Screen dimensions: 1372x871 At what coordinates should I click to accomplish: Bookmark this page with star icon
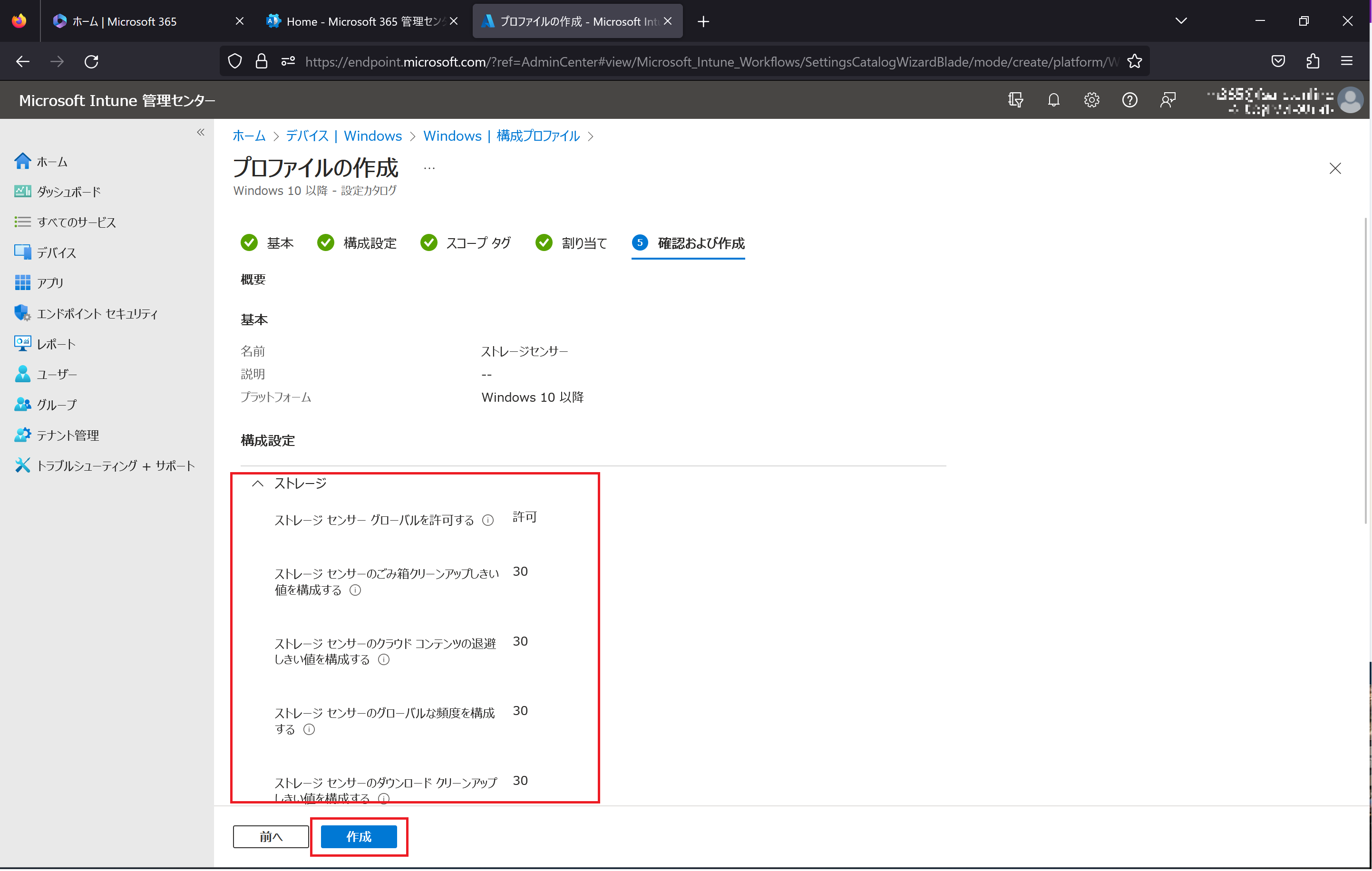coord(1134,61)
